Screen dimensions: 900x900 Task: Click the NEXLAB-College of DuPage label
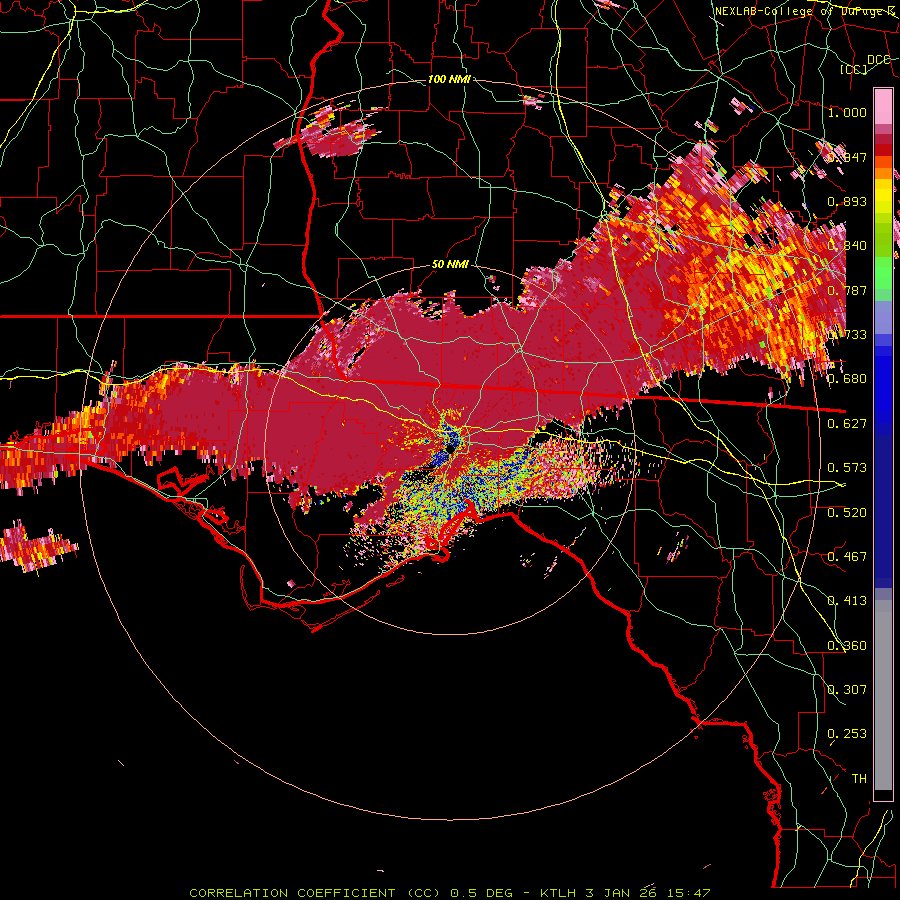pos(805,11)
